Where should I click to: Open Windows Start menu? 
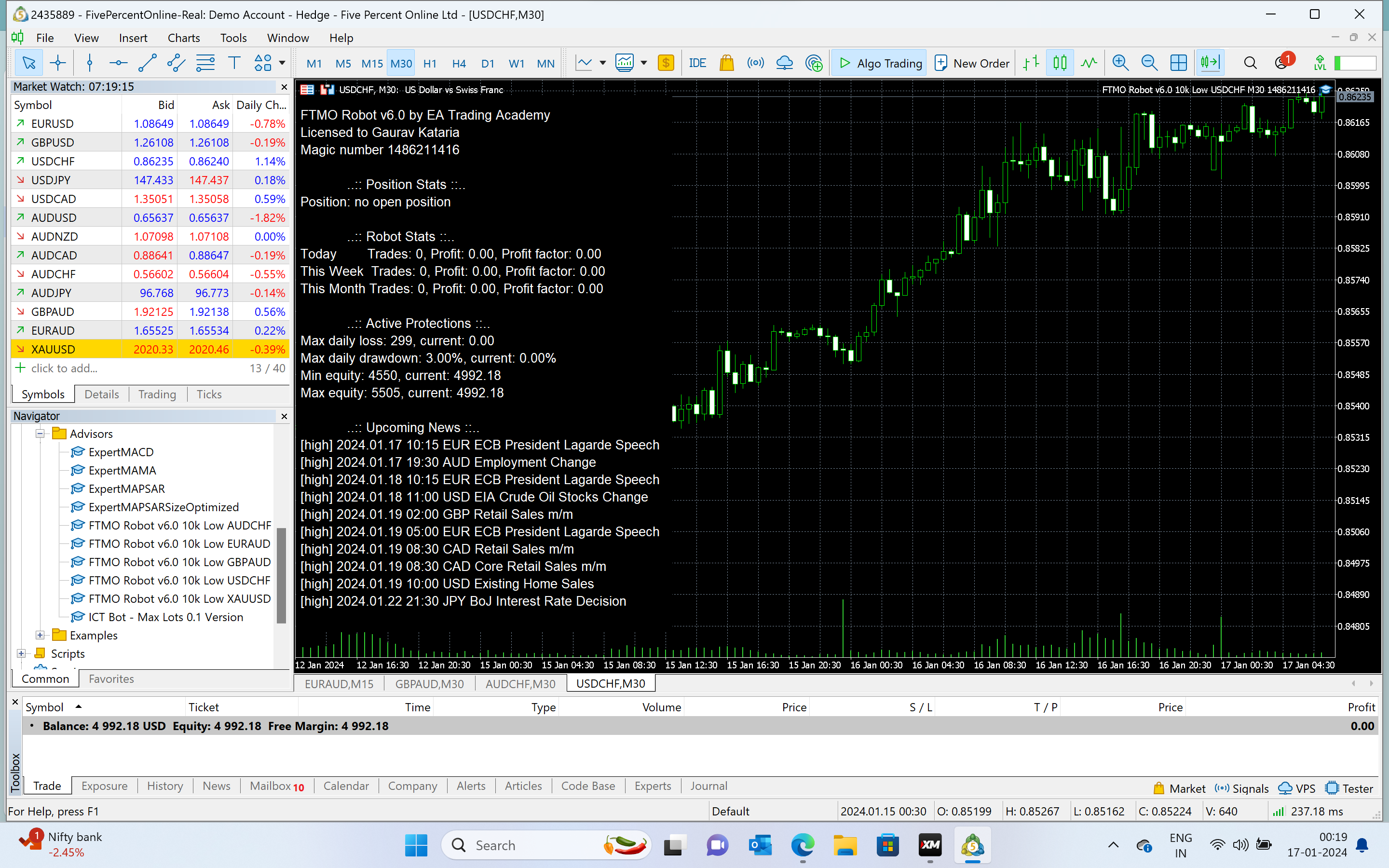click(416, 845)
